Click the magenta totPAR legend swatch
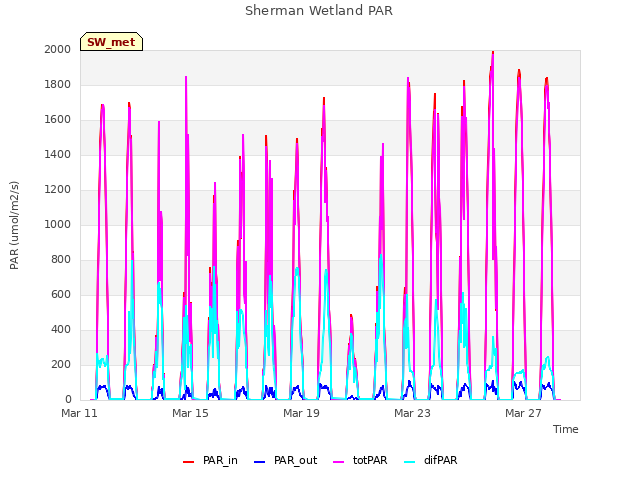Image resolution: width=640 pixels, height=480 pixels. [339, 462]
